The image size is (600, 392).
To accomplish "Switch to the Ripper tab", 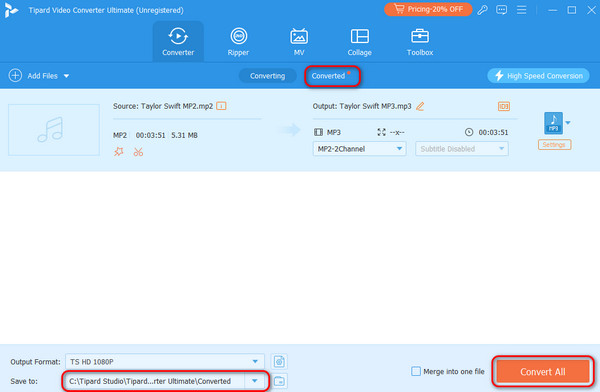I will click(x=238, y=42).
